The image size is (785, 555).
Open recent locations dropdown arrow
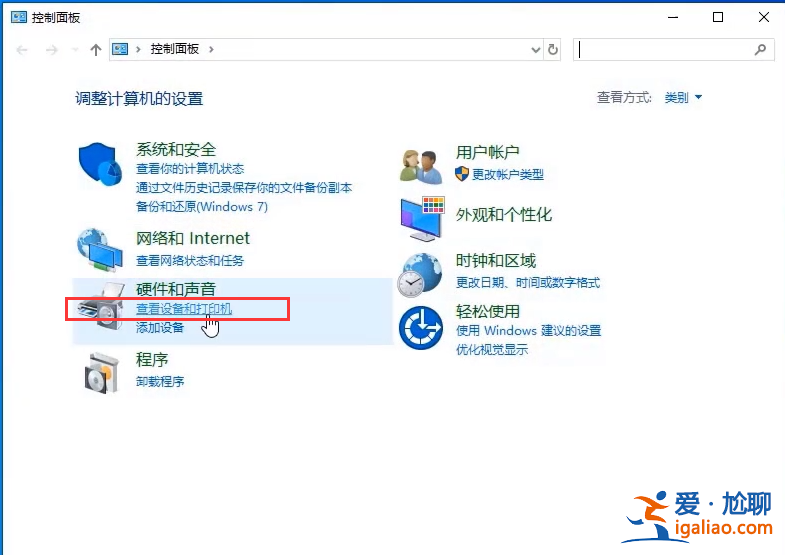coord(75,50)
